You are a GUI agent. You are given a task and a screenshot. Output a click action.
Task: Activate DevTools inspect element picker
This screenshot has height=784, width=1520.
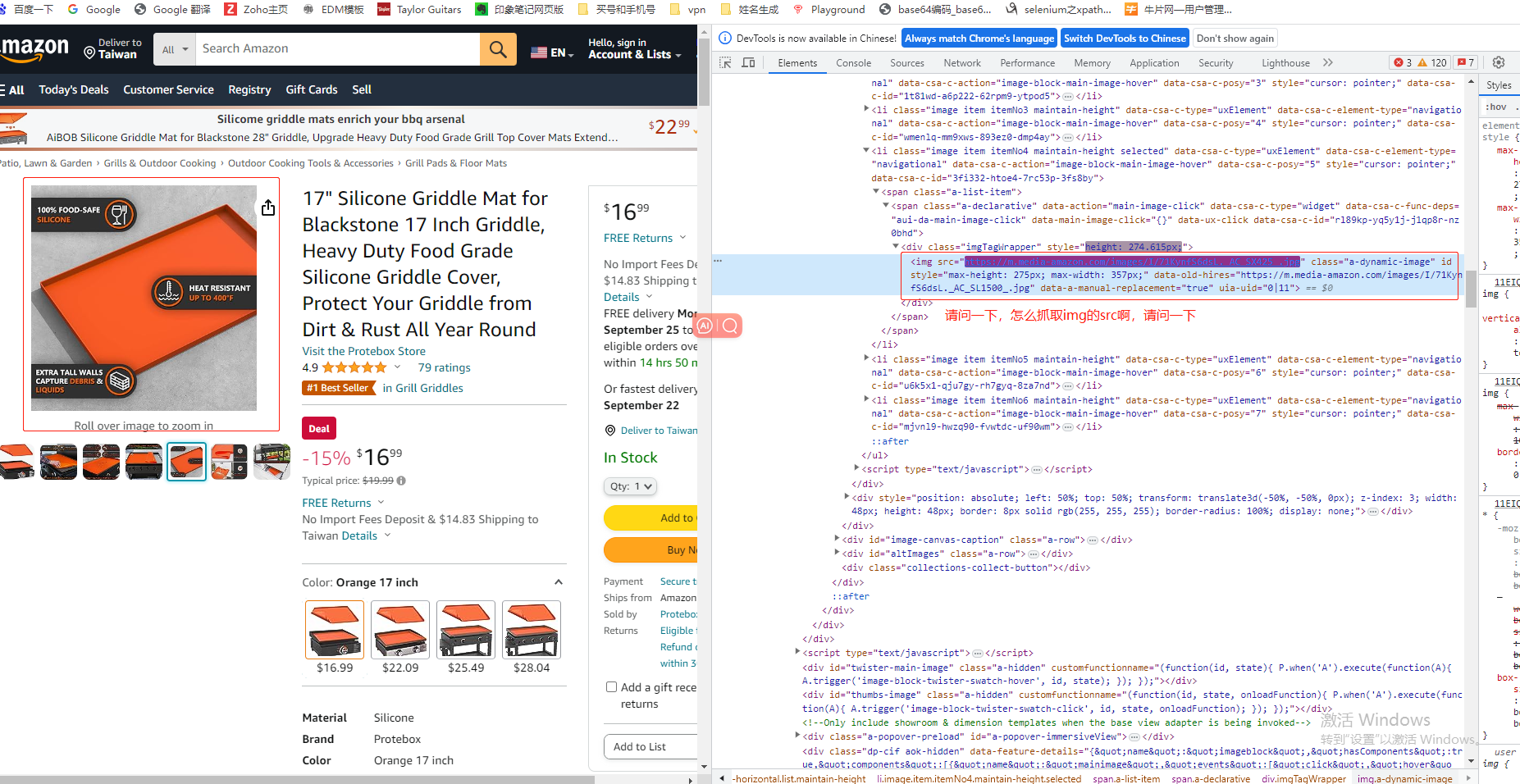pos(725,62)
